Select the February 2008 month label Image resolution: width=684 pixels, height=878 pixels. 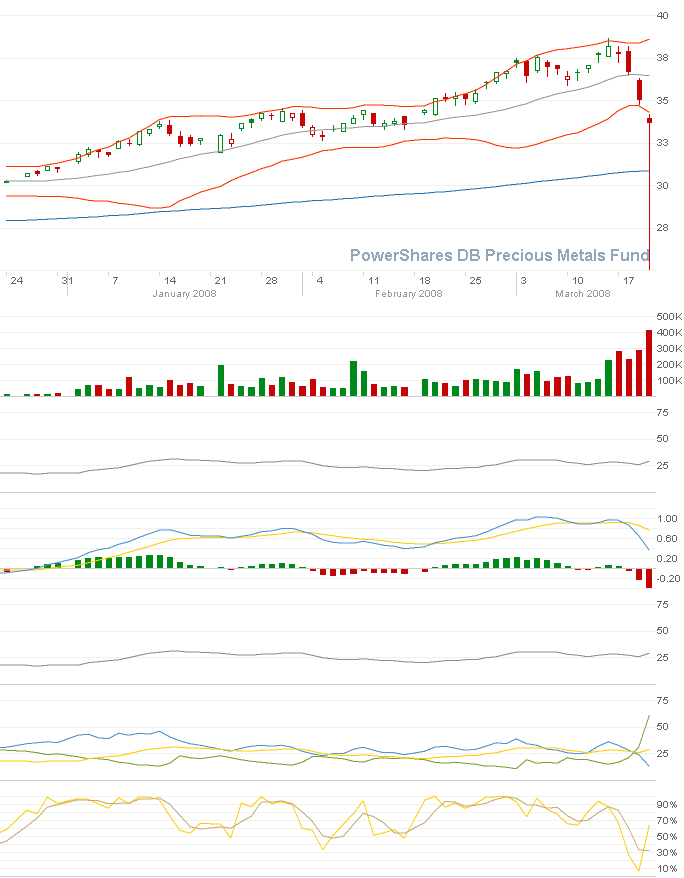point(409,293)
